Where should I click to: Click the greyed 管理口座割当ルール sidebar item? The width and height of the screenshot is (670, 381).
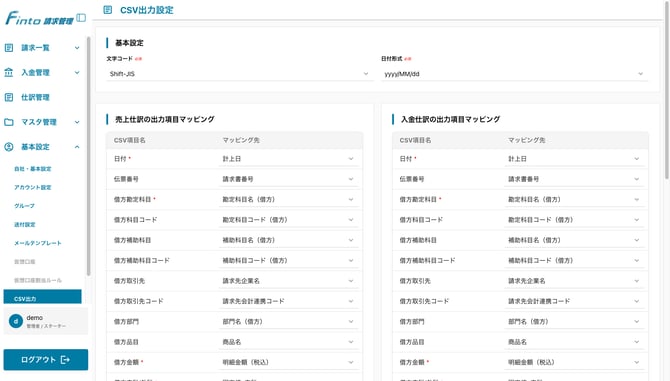38,281
